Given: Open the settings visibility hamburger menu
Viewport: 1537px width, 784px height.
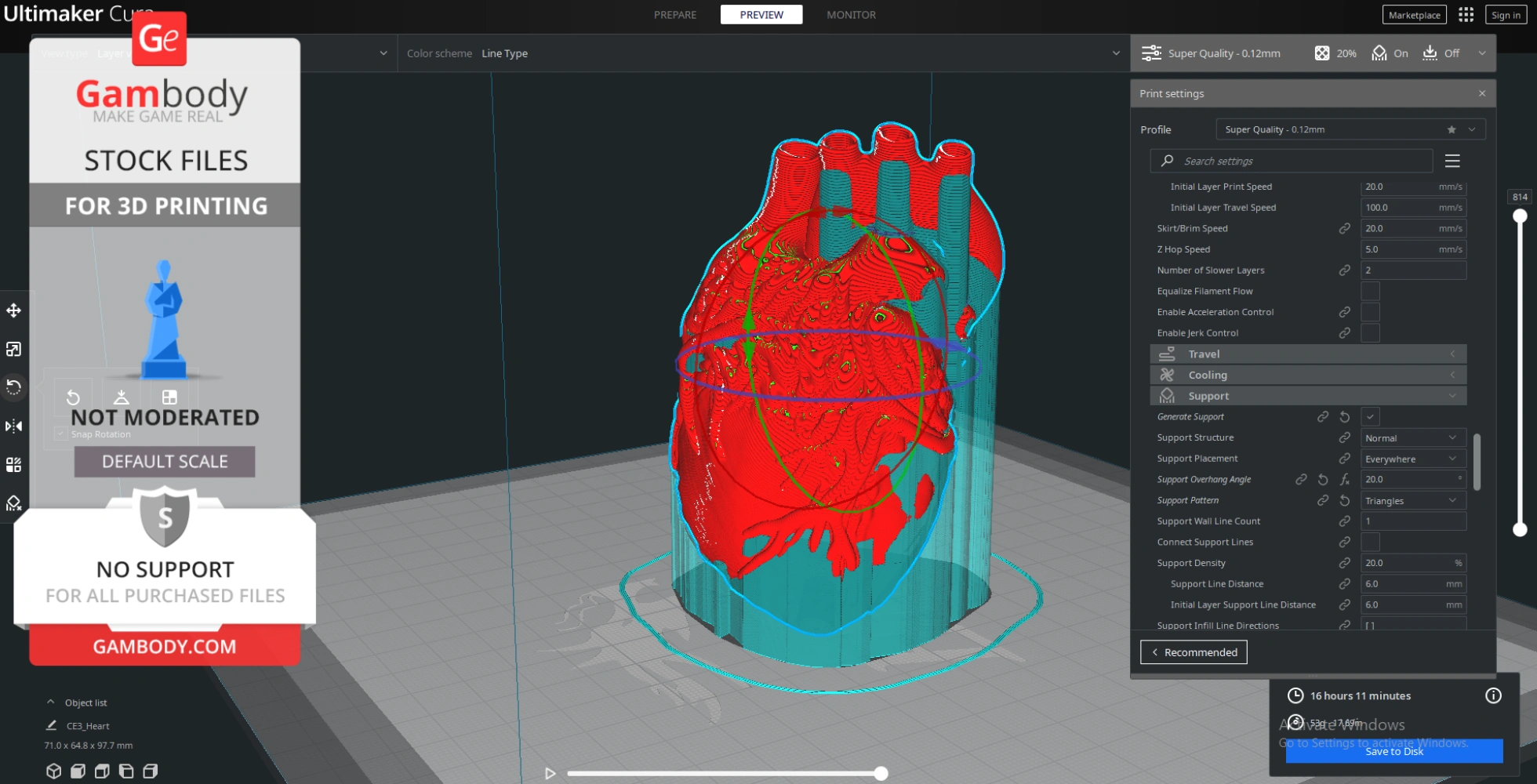Looking at the screenshot, I should [x=1452, y=161].
